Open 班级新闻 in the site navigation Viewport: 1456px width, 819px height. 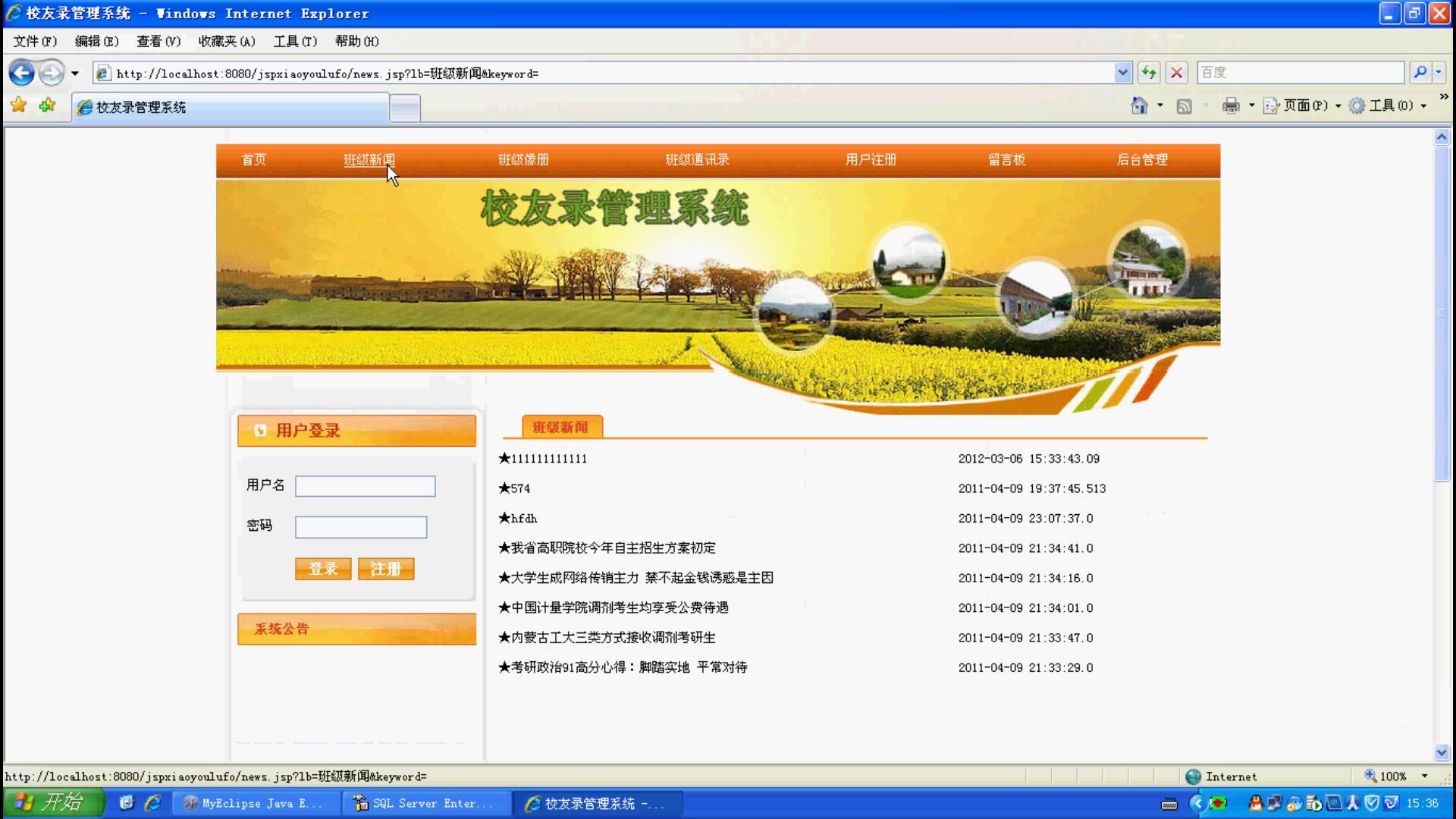369,160
